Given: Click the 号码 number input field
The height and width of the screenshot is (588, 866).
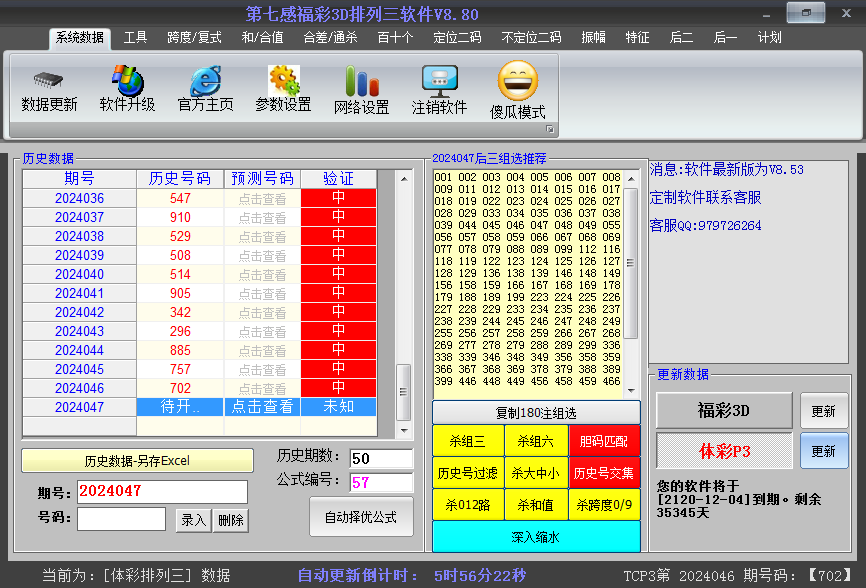Looking at the screenshot, I should pyautogui.click(x=121, y=519).
